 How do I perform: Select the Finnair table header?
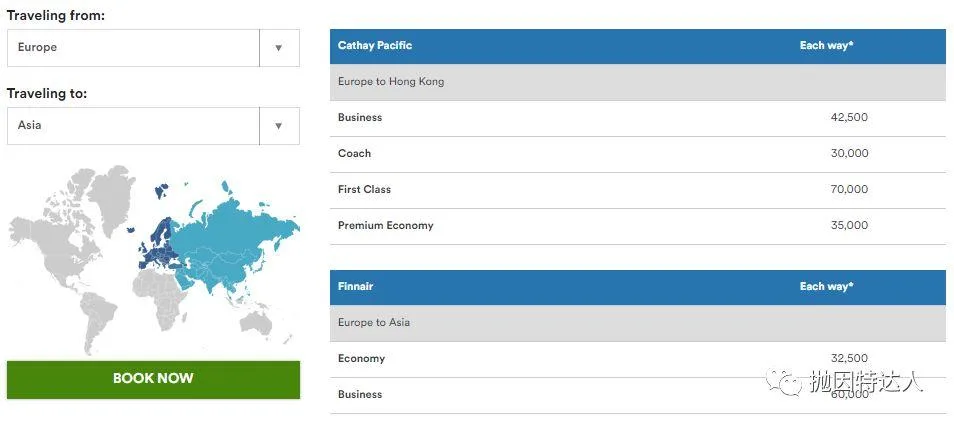637,287
